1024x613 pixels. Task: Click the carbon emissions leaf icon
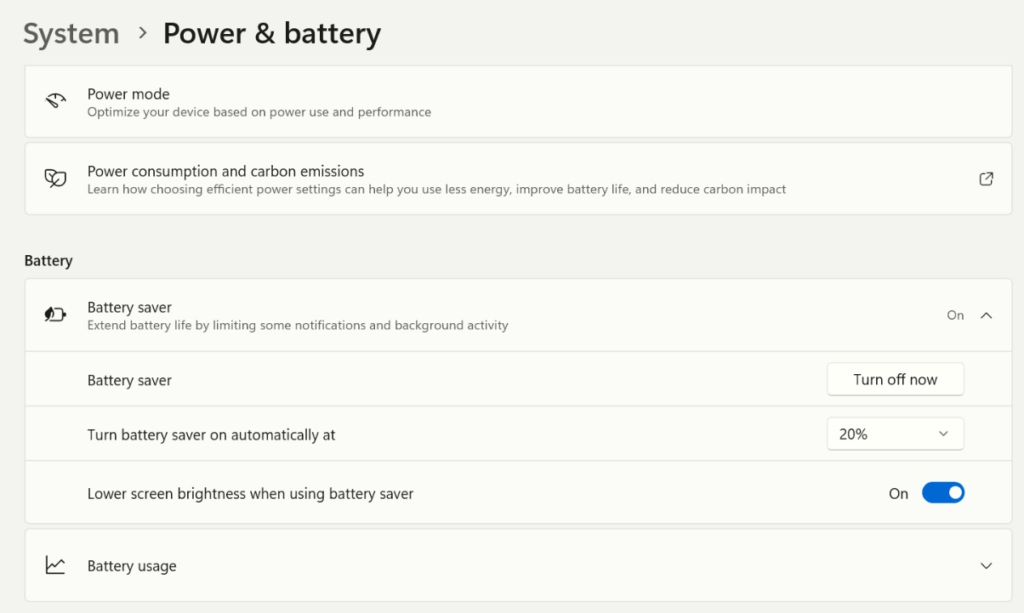(56, 179)
